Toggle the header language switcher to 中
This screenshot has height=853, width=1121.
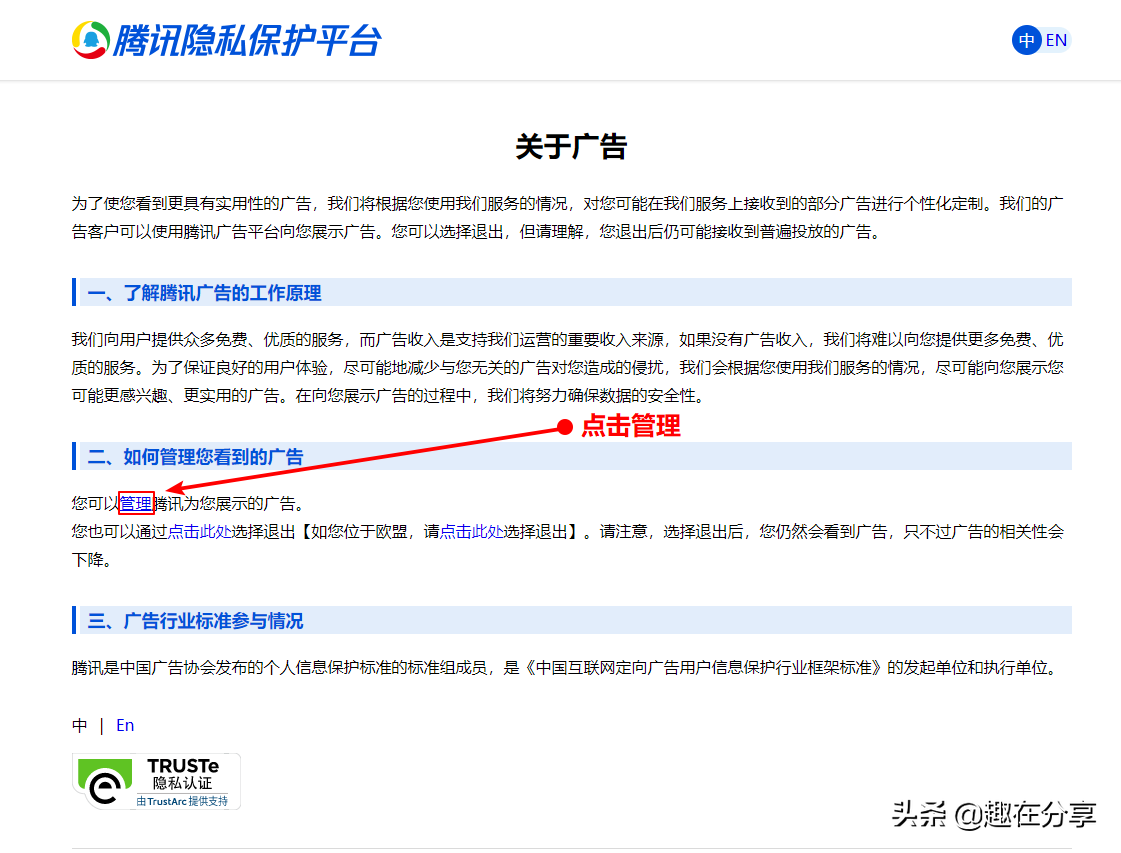click(x=1026, y=39)
